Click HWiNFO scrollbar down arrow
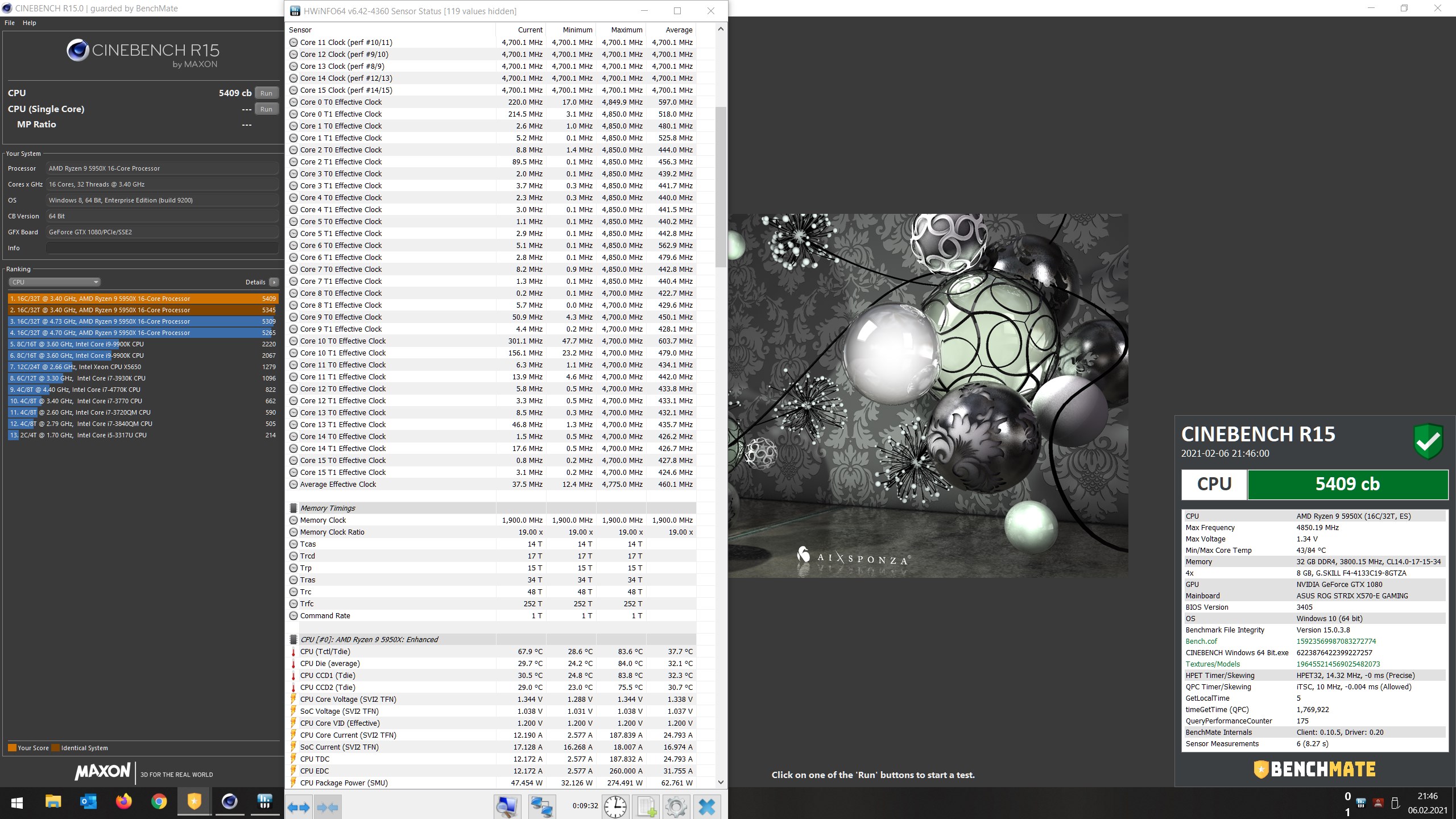1456x819 pixels. 721,782
